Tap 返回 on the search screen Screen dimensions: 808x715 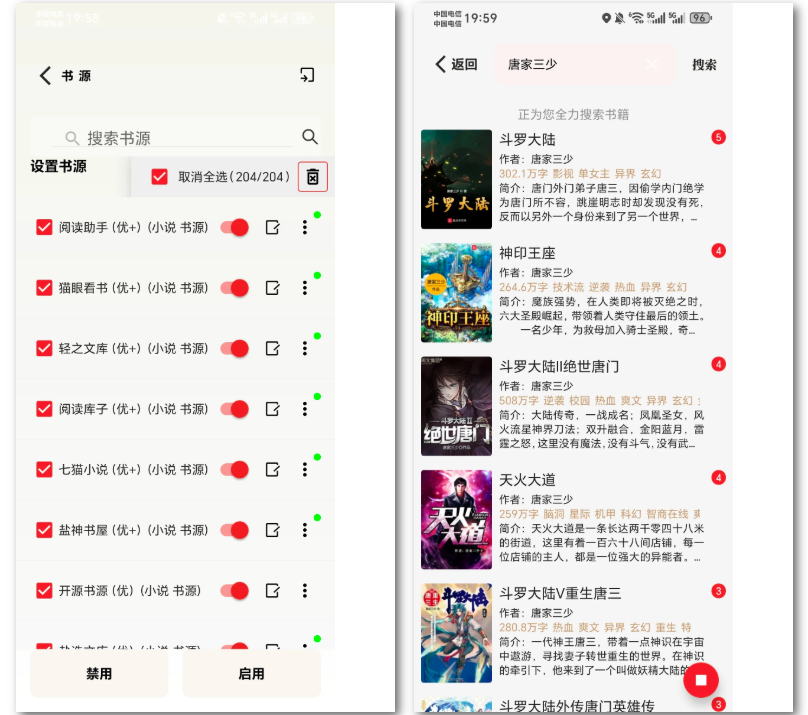click(x=457, y=64)
